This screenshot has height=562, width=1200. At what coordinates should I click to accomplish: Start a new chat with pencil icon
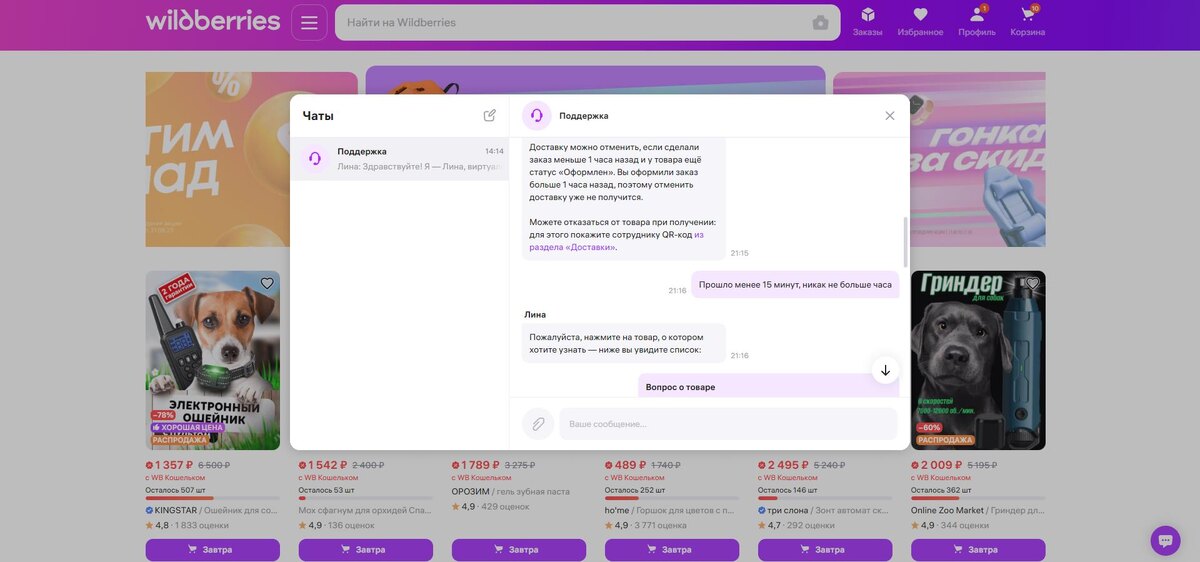(x=490, y=115)
